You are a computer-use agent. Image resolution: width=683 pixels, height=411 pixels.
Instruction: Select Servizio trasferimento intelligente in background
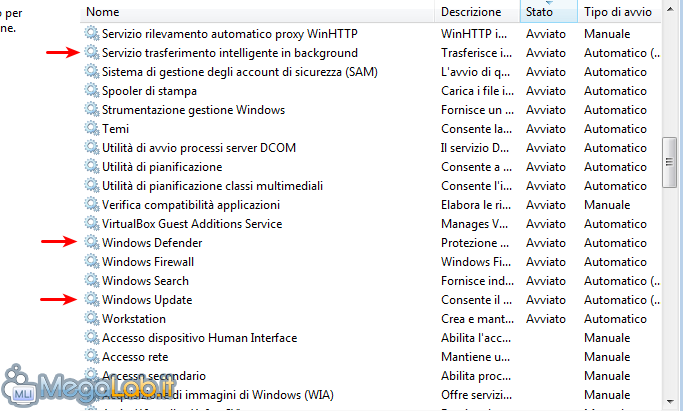229,53
